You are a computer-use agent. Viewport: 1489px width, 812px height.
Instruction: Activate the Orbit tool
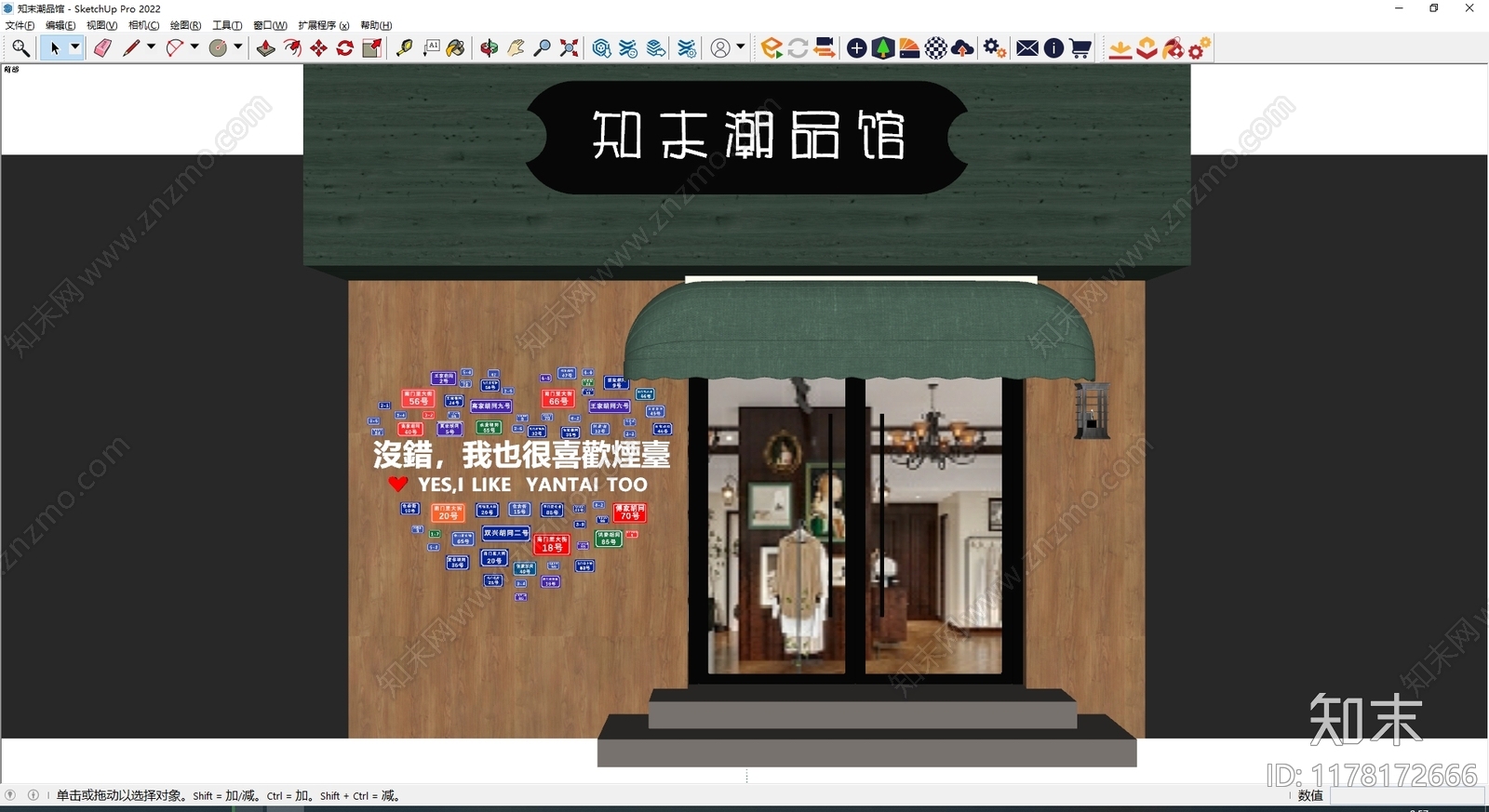click(x=490, y=48)
